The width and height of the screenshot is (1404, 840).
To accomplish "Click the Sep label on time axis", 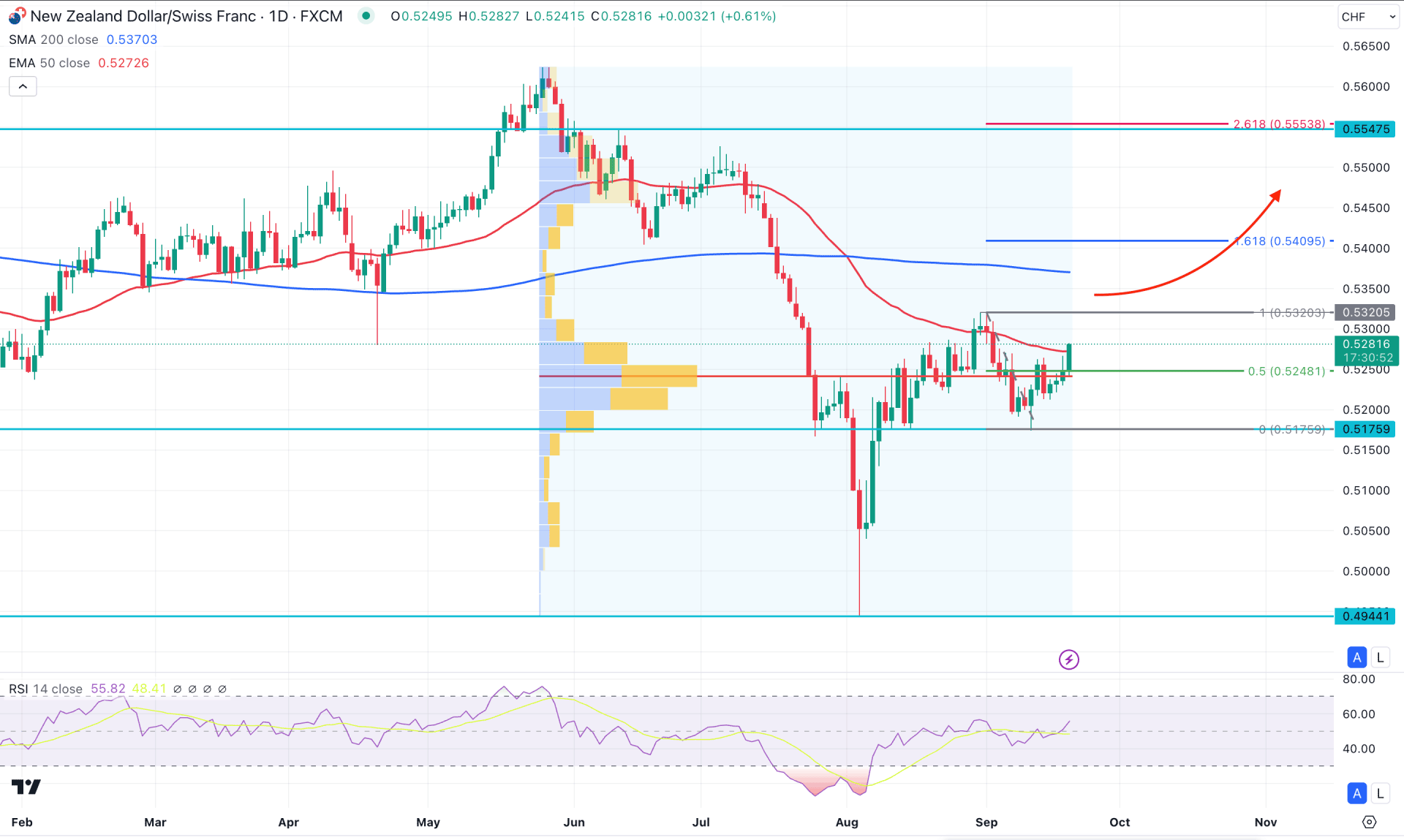I will (x=986, y=822).
